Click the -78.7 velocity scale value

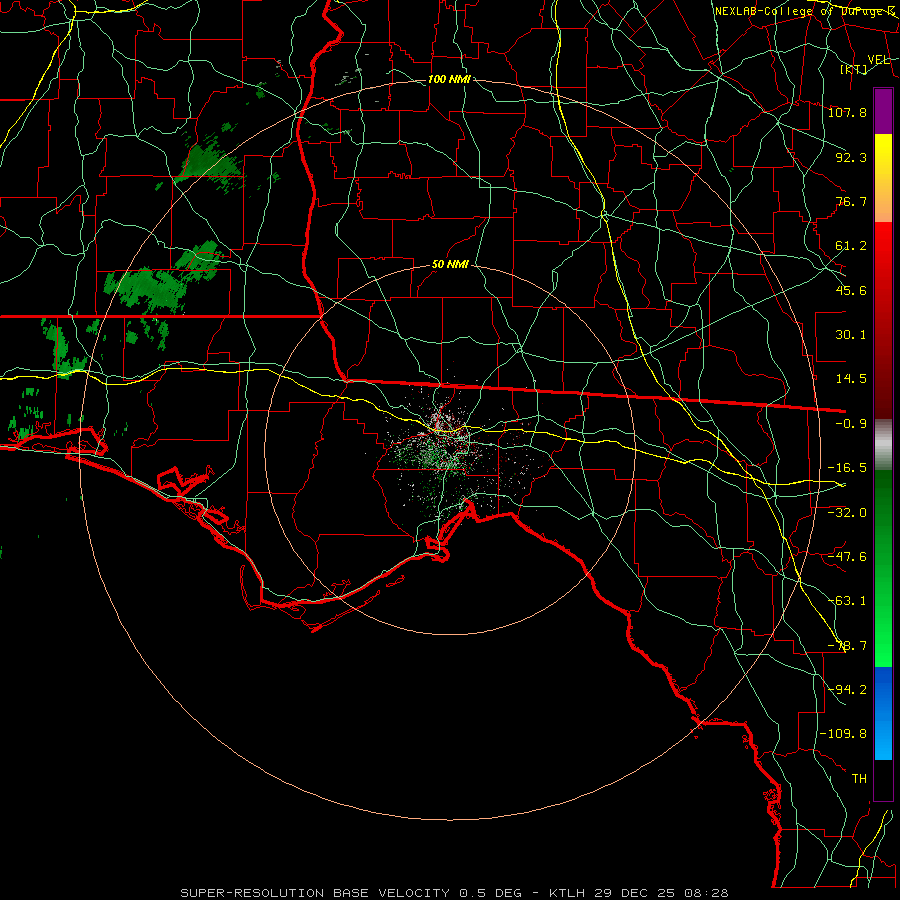coord(847,646)
